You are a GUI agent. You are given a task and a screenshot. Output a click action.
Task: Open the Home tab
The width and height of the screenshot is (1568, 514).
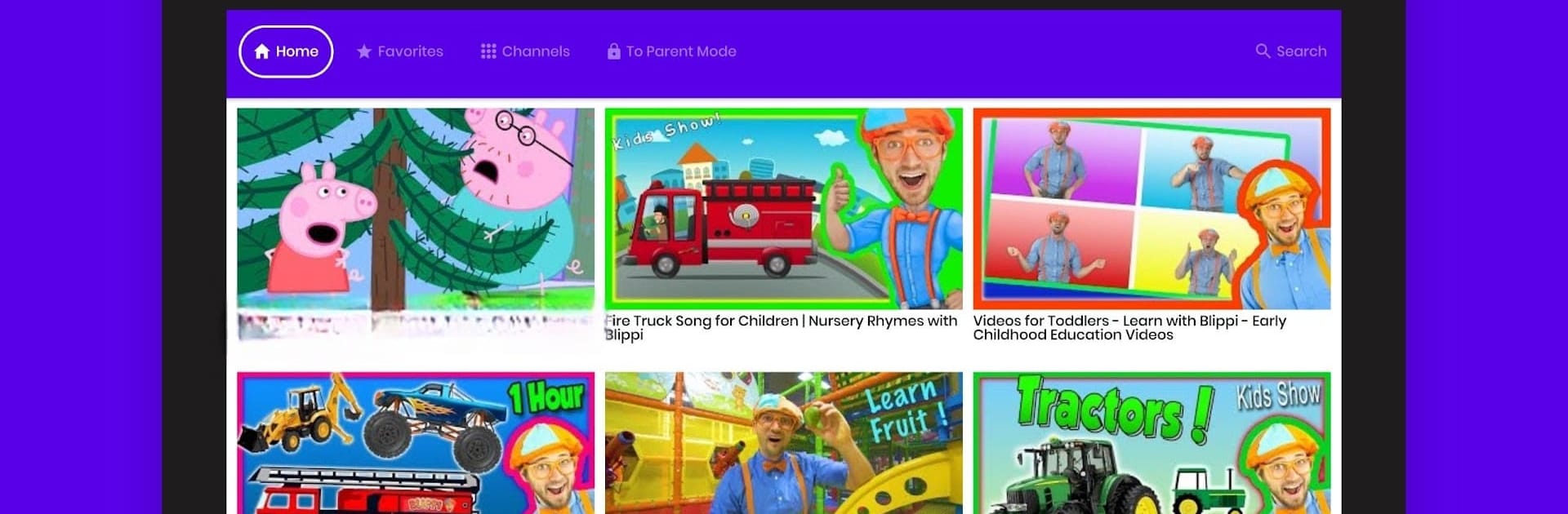[x=286, y=51]
